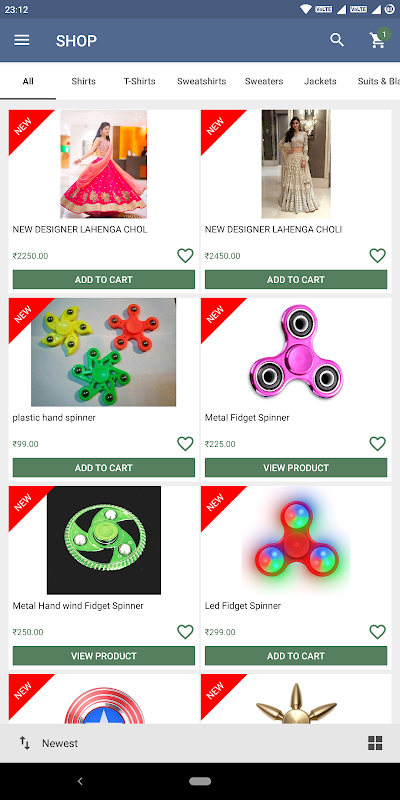Add plastic hand spinner to cart
The width and height of the screenshot is (400, 800).
pos(104,468)
